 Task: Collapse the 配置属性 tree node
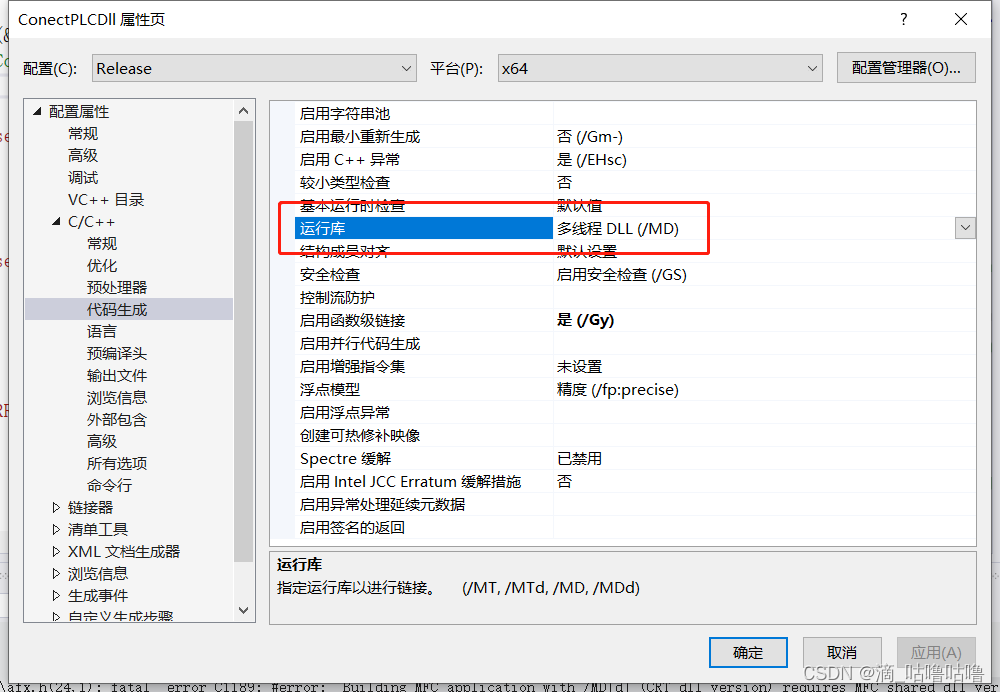click(x=37, y=112)
